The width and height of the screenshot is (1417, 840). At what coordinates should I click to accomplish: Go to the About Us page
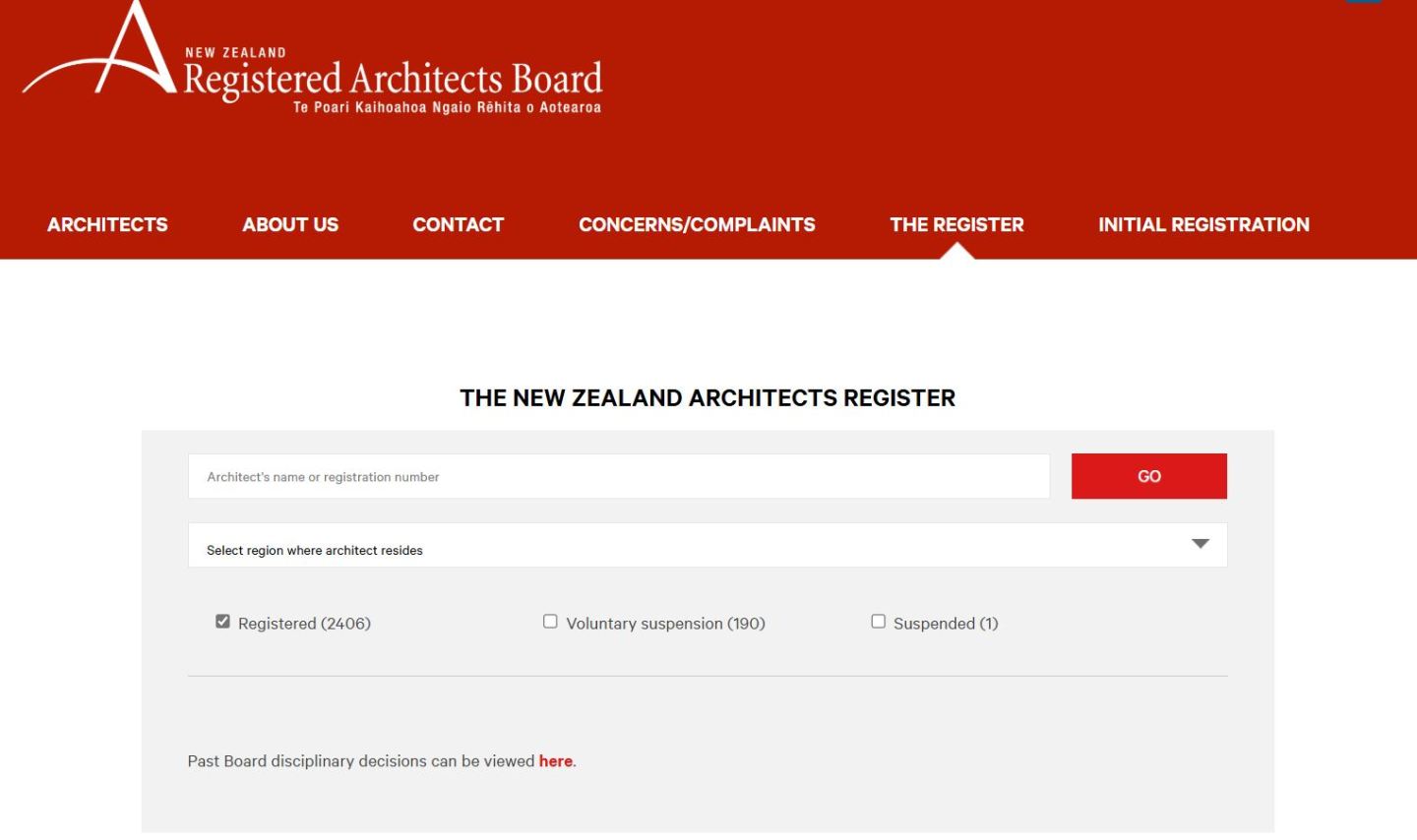click(x=290, y=224)
